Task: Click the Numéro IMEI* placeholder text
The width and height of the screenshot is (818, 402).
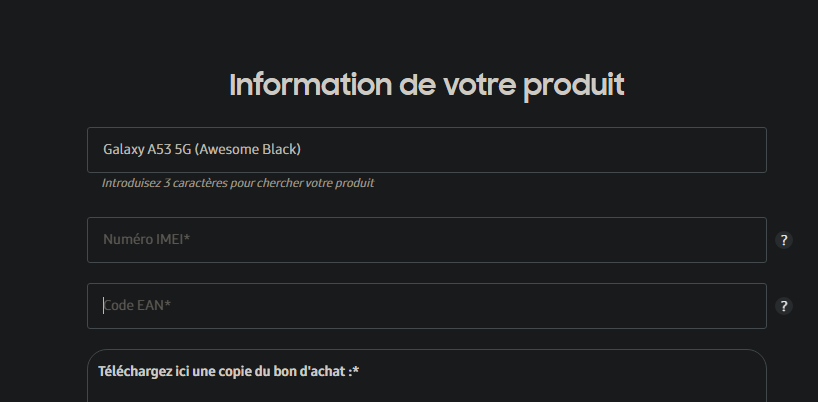Action: [x=147, y=239]
